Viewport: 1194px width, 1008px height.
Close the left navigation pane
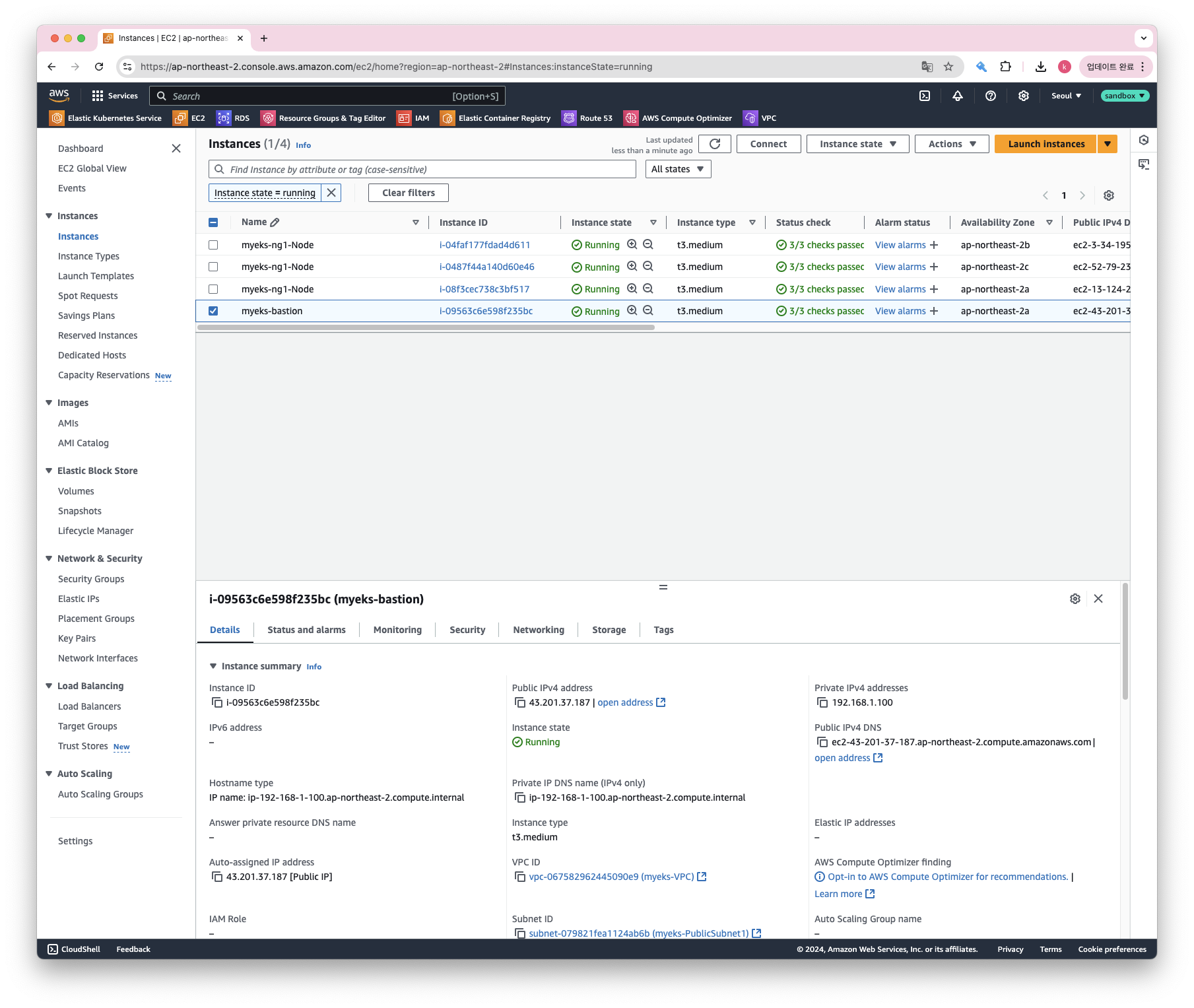click(176, 149)
